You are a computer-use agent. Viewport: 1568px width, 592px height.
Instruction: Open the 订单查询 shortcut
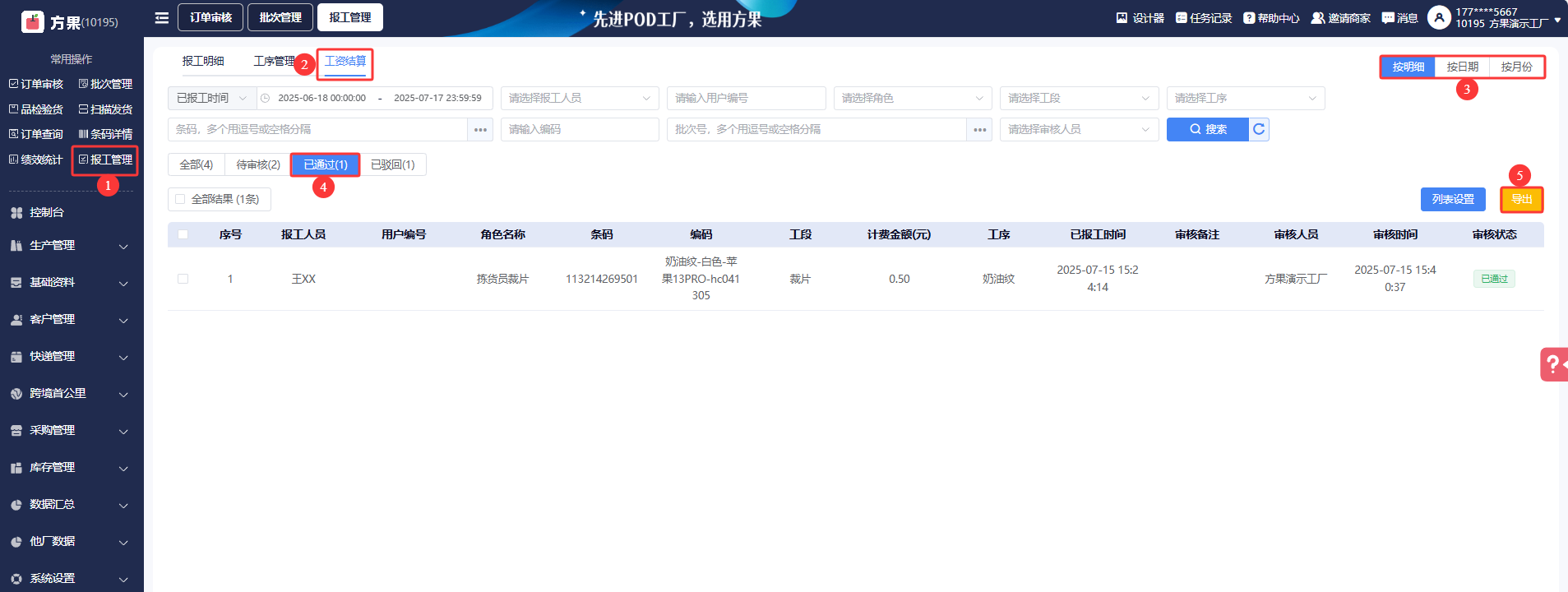[36, 134]
